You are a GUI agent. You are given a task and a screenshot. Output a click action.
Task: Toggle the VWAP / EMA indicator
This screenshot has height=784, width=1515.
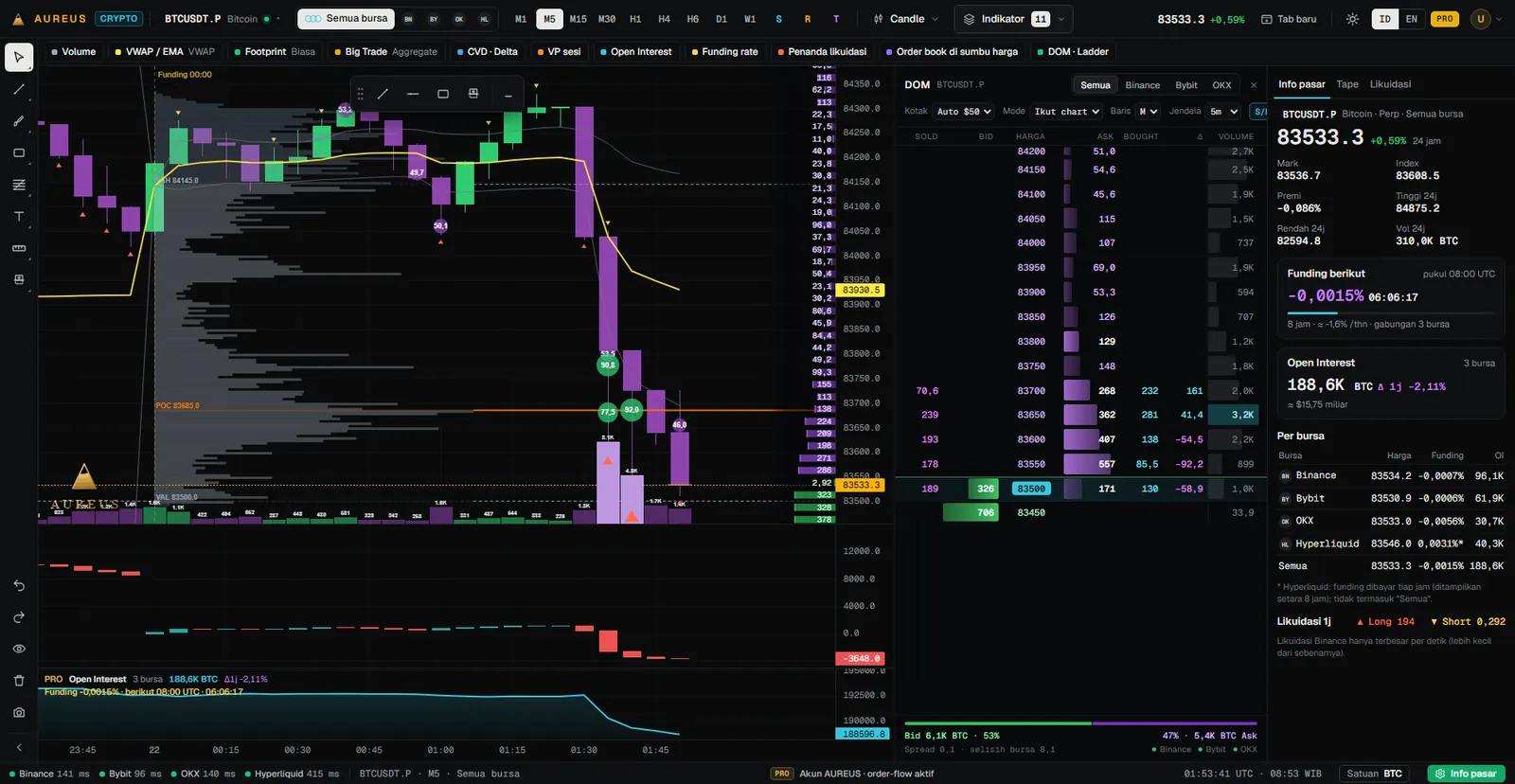[165, 52]
